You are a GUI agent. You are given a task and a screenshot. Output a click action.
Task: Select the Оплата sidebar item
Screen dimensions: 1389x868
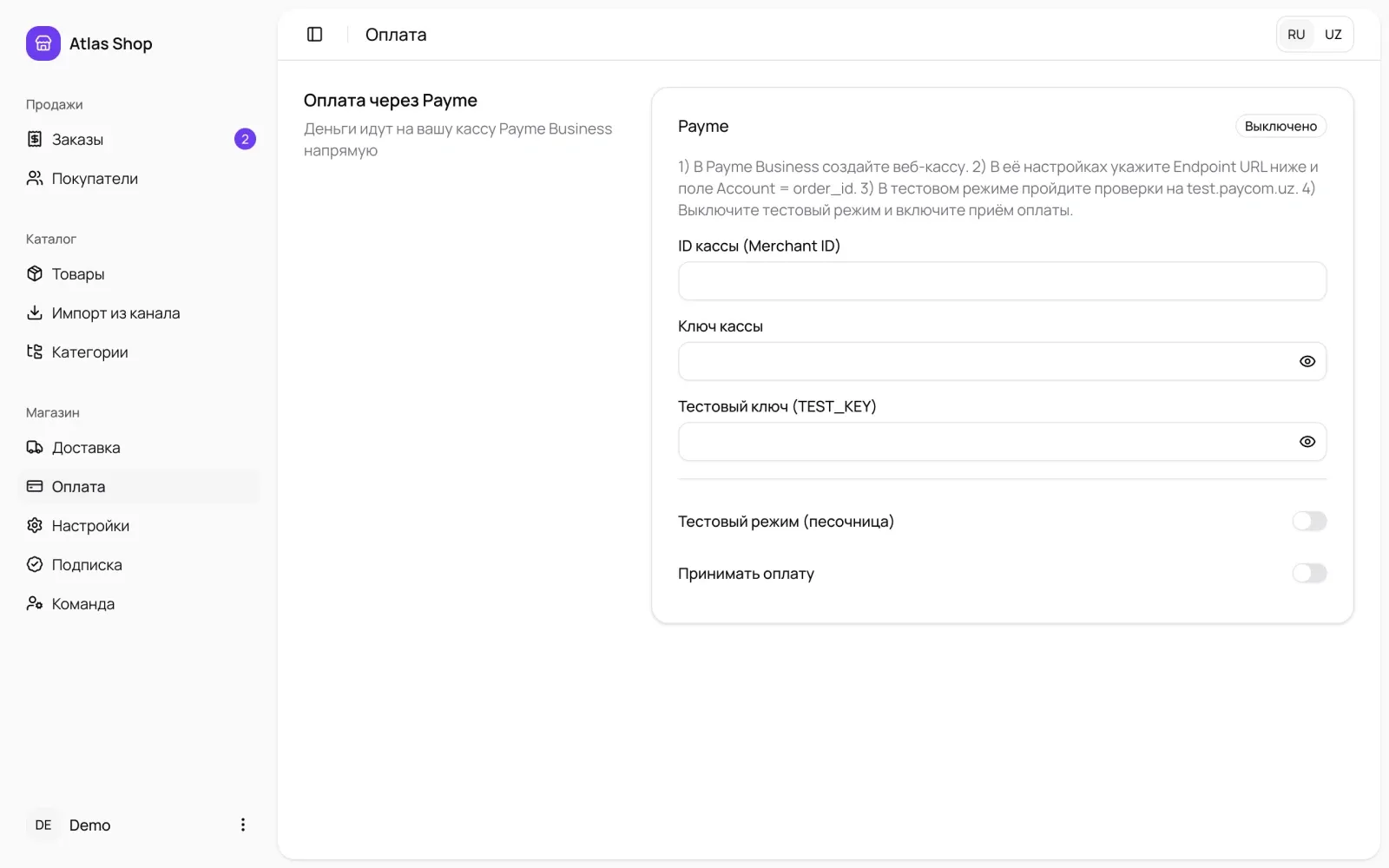139,486
